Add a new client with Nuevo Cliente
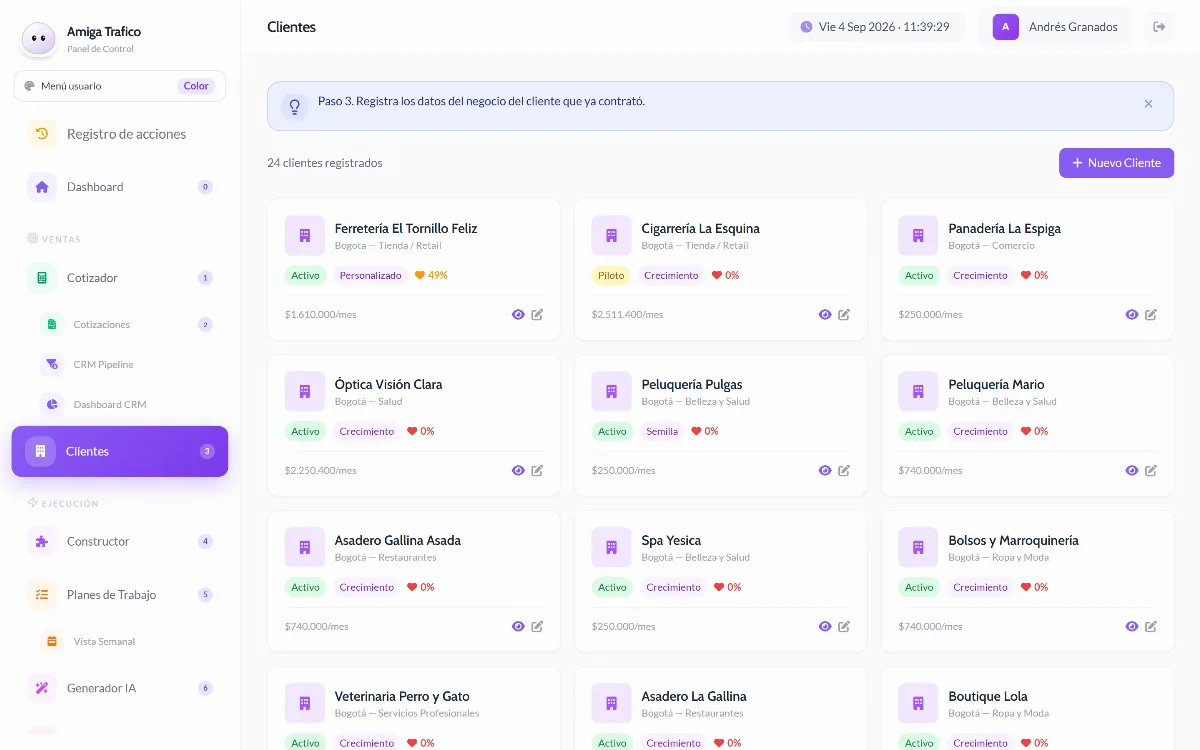The height and width of the screenshot is (750, 1200). point(1116,163)
